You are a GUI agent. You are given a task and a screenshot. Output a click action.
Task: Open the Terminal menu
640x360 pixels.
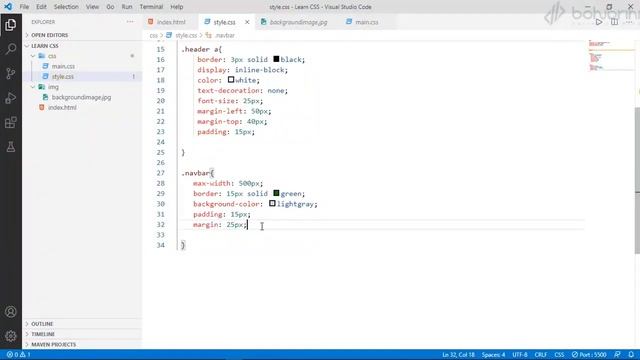151,7
